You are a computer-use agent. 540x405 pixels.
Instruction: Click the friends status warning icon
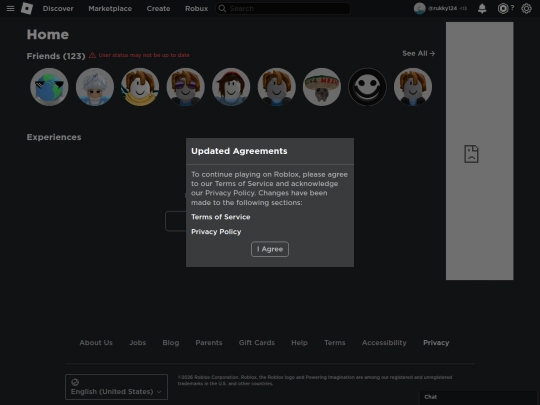(92, 55)
